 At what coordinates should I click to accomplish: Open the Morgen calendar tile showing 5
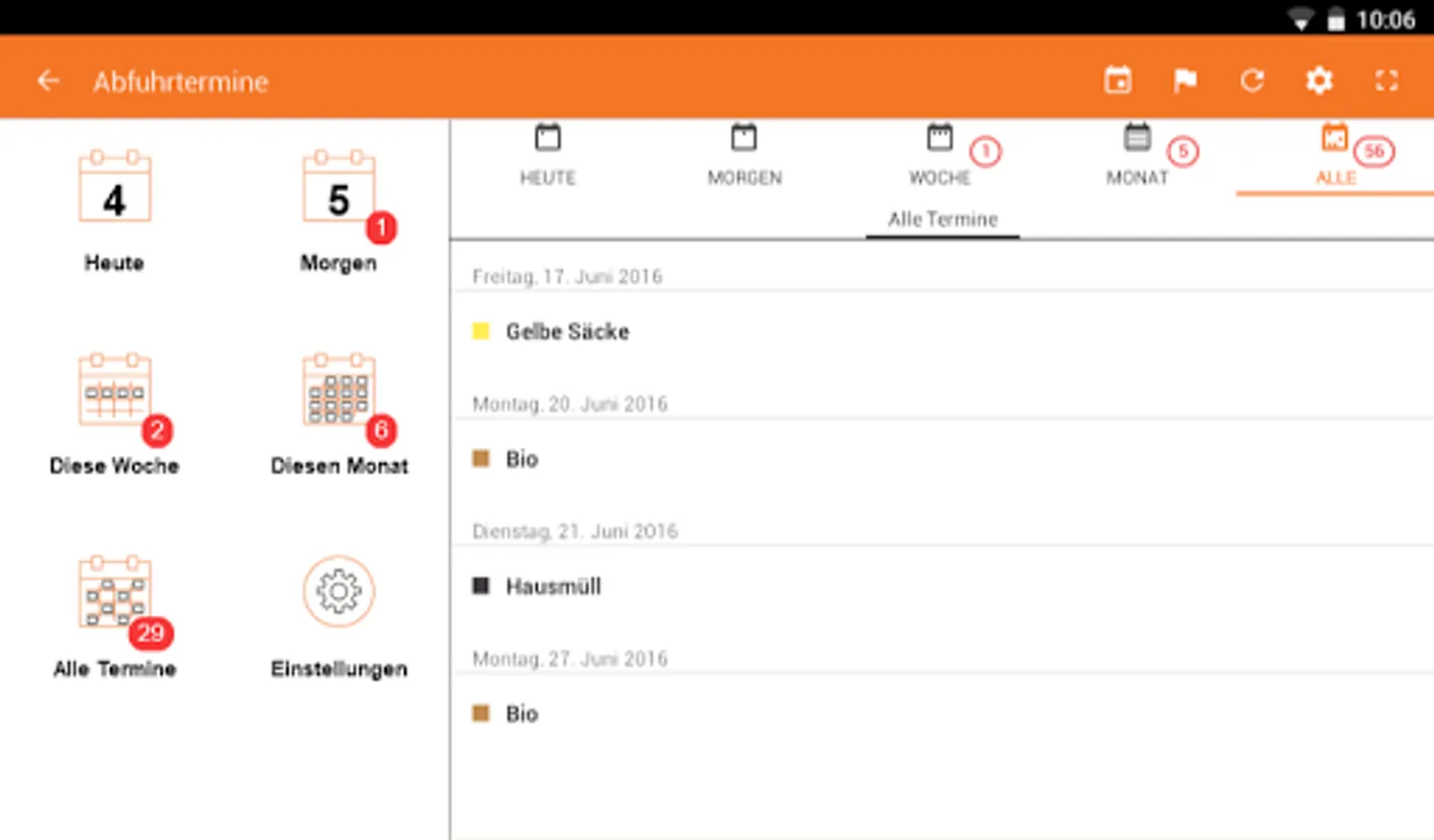[339, 187]
